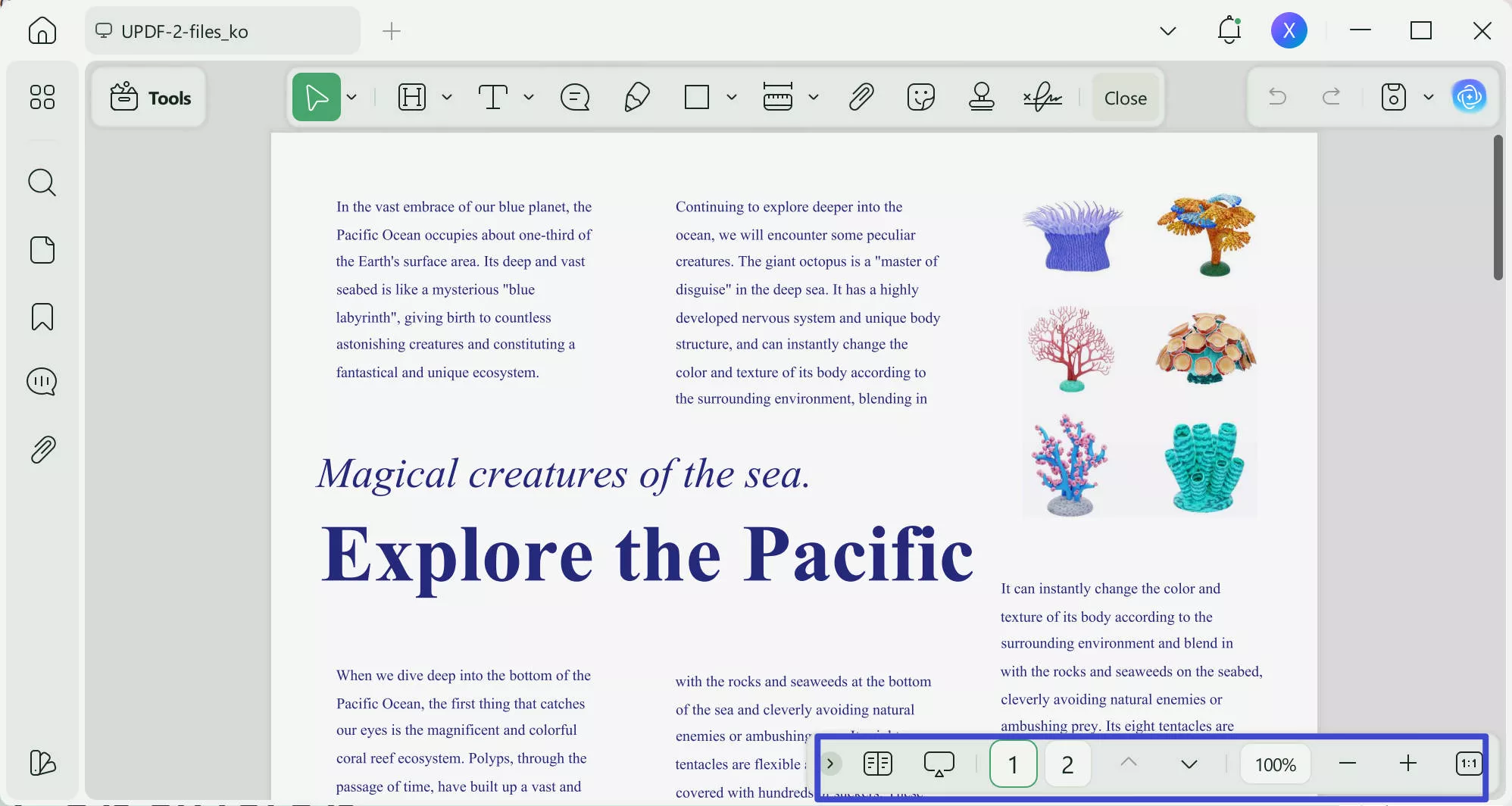This screenshot has height=806, width=1512.
Task: Click the Close button to exit editing
Action: 1124,97
